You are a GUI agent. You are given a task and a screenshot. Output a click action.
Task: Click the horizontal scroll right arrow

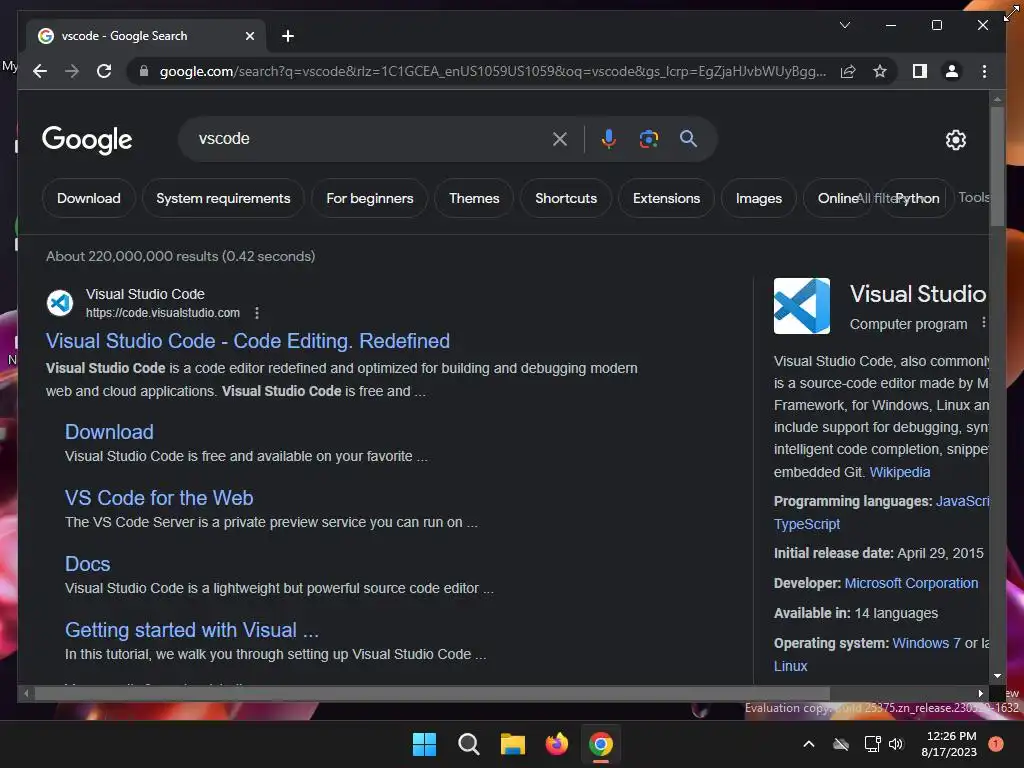tap(980, 694)
